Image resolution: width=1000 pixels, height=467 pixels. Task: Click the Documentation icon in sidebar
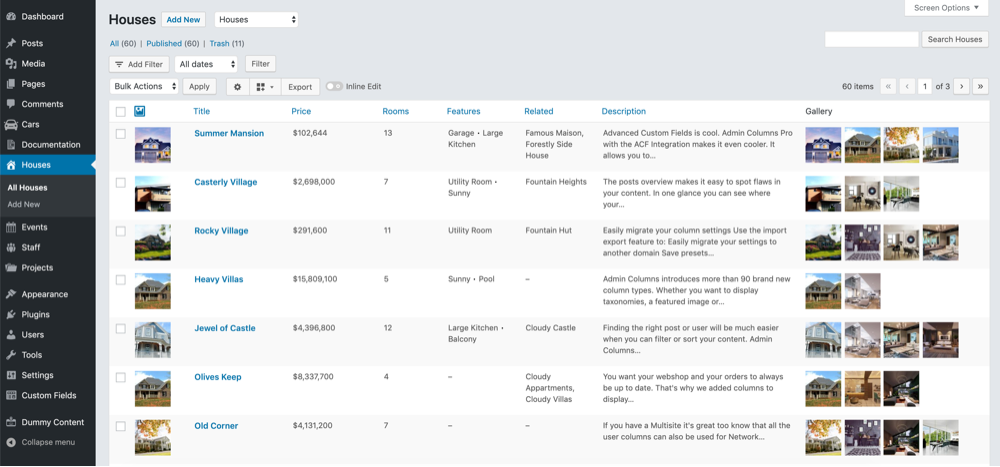[11, 145]
